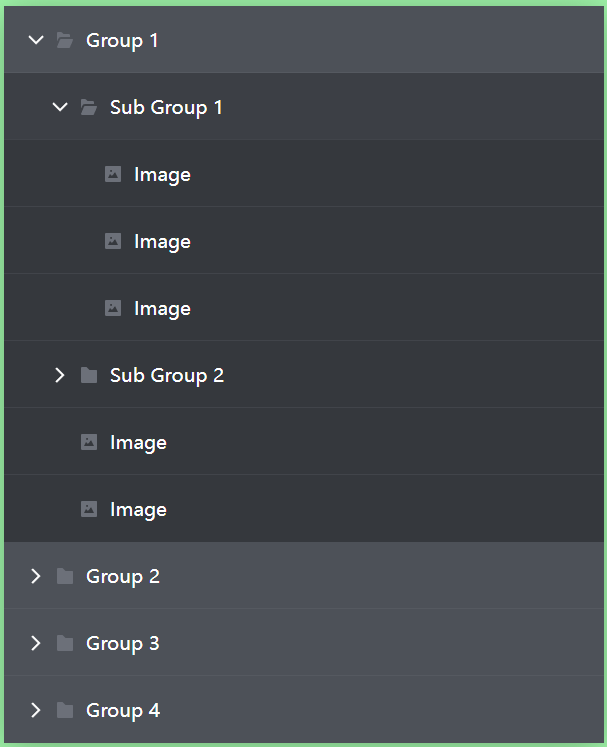
Task: Select the second Image under Sub Group 1
Action: click(304, 241)
